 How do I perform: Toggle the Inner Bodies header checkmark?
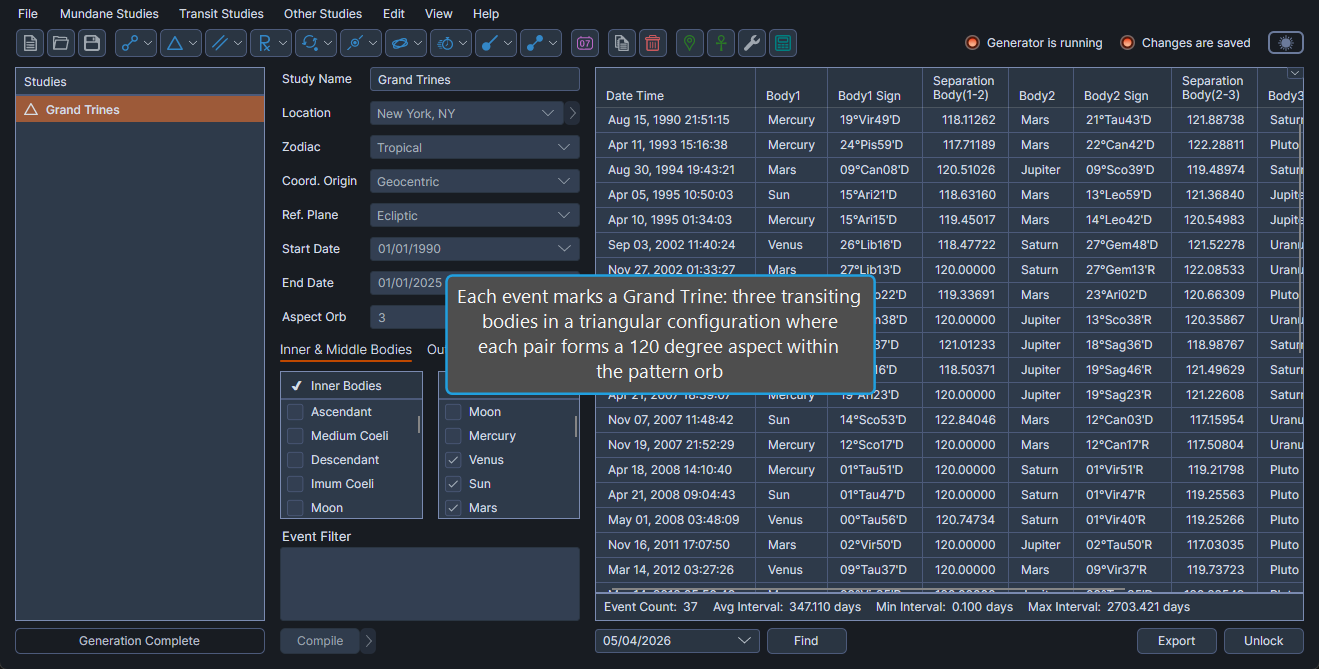click(296, 386)
